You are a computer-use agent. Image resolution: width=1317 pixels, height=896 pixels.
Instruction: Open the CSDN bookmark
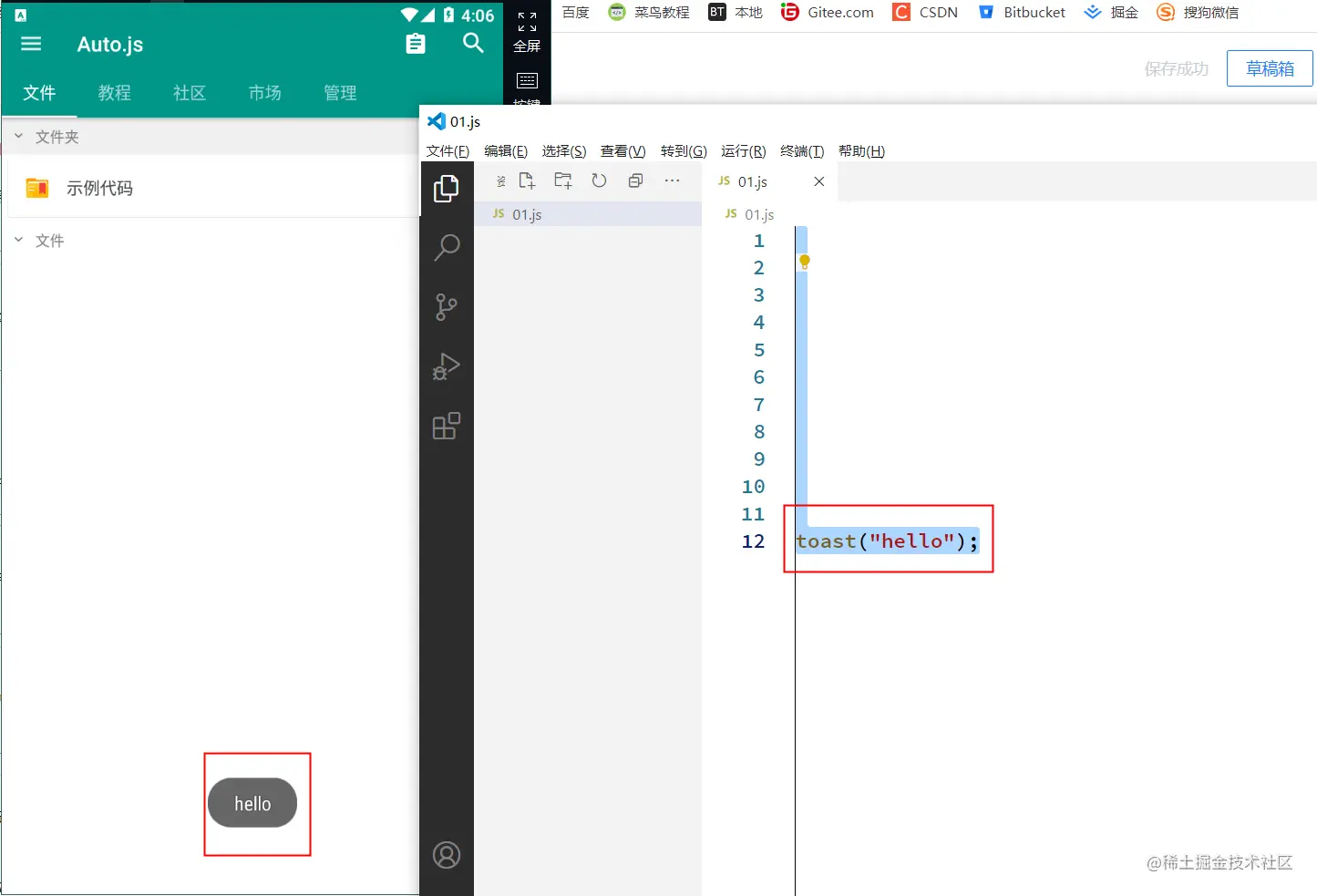[x=925, y=12]
